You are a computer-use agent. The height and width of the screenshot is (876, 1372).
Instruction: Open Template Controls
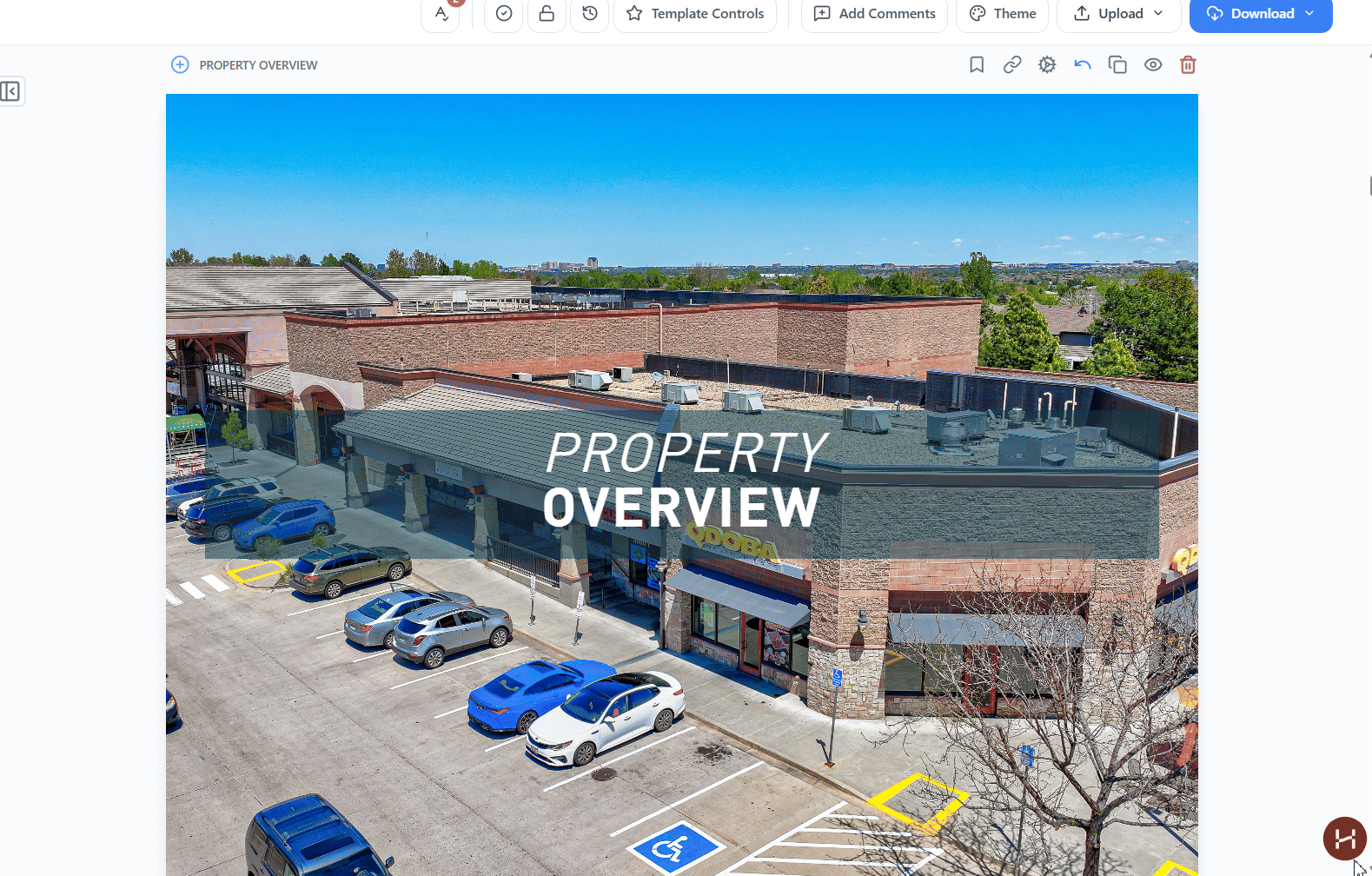(x=695, y=14)
